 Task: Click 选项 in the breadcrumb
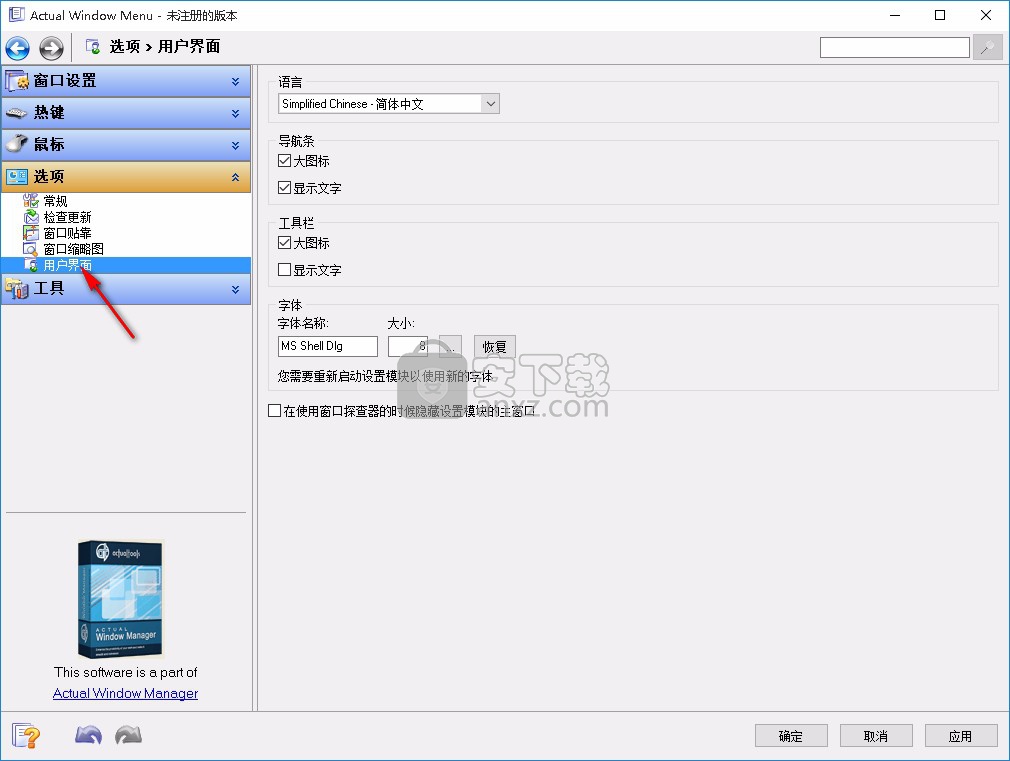[125, 46]
